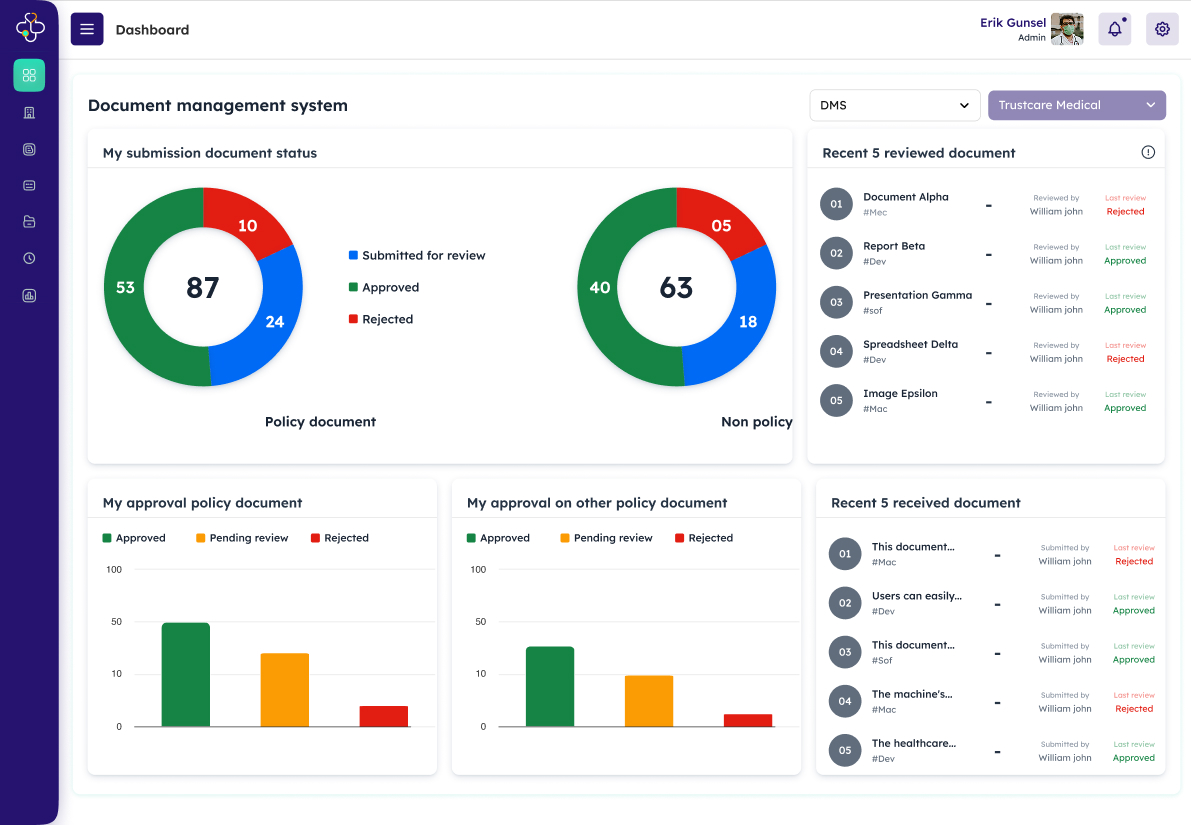This screenshot has height=825, width=1191.
Task: Toggle the Submitted for review legend item
Action: (x=417, y=255)
